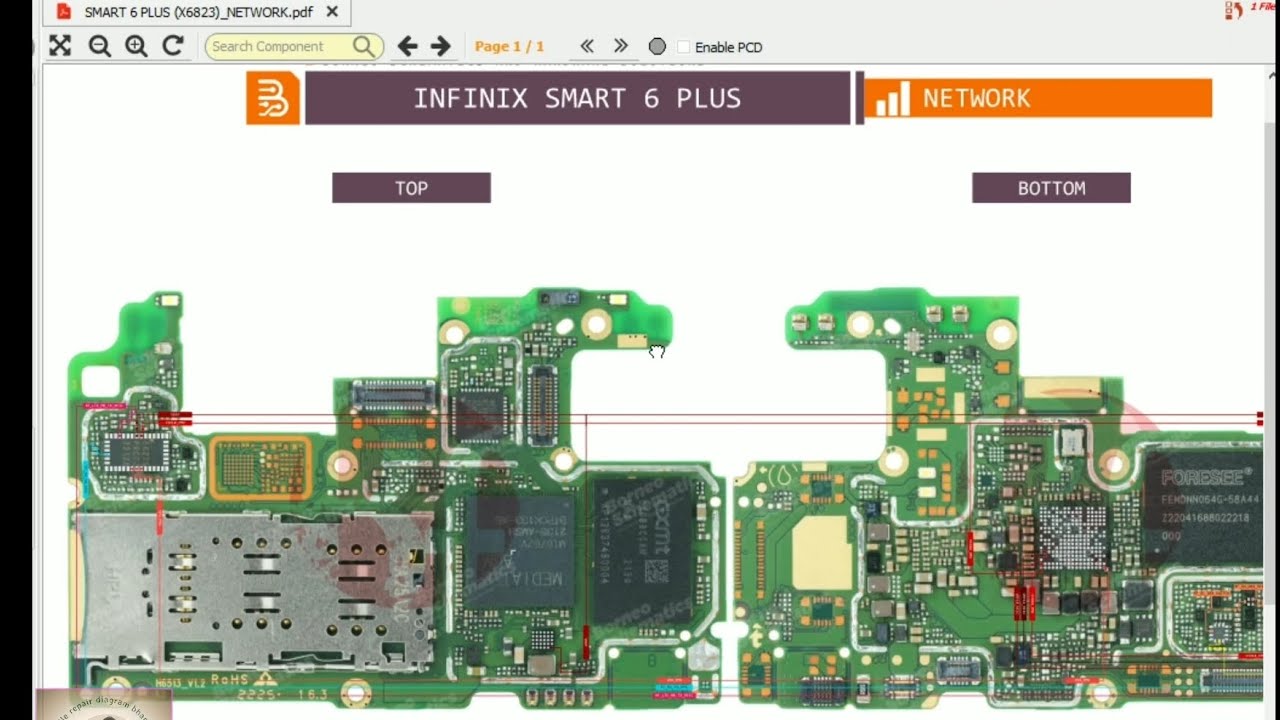Screen dimensions: 1280x720
Task: Enable the PCD checkbox
Action: tap(684, 47)
